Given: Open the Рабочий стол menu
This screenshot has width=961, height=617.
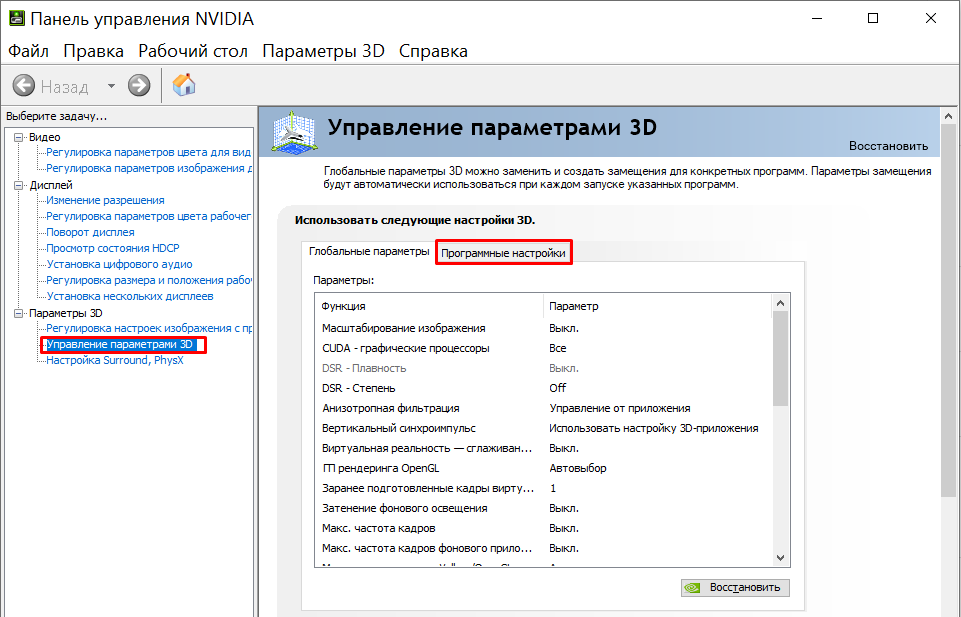Looking at the screenshot, I should click(192, 51).
